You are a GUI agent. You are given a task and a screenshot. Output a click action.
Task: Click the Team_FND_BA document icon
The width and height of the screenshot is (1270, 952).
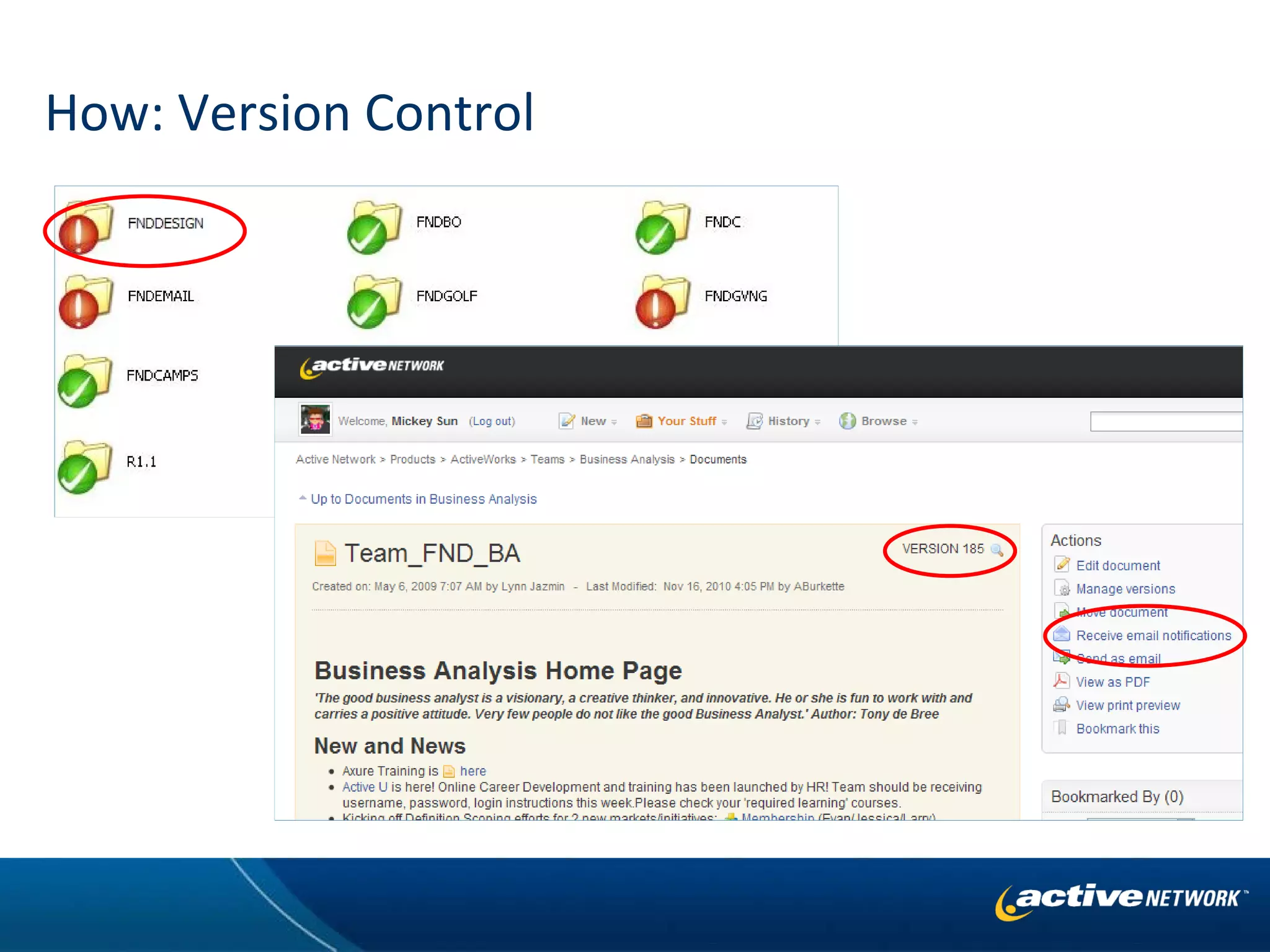click(326, 553)
